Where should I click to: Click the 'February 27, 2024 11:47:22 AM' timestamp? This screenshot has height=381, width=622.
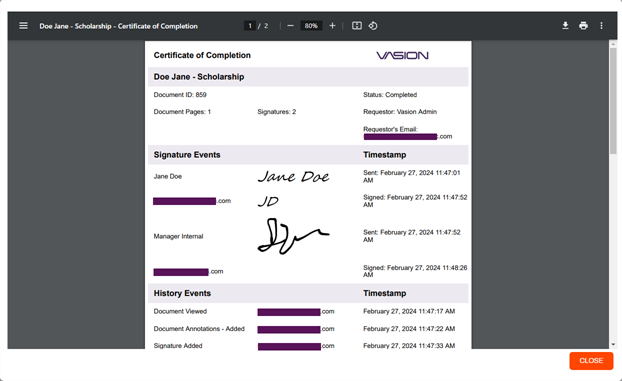click(x=409, y=329)
